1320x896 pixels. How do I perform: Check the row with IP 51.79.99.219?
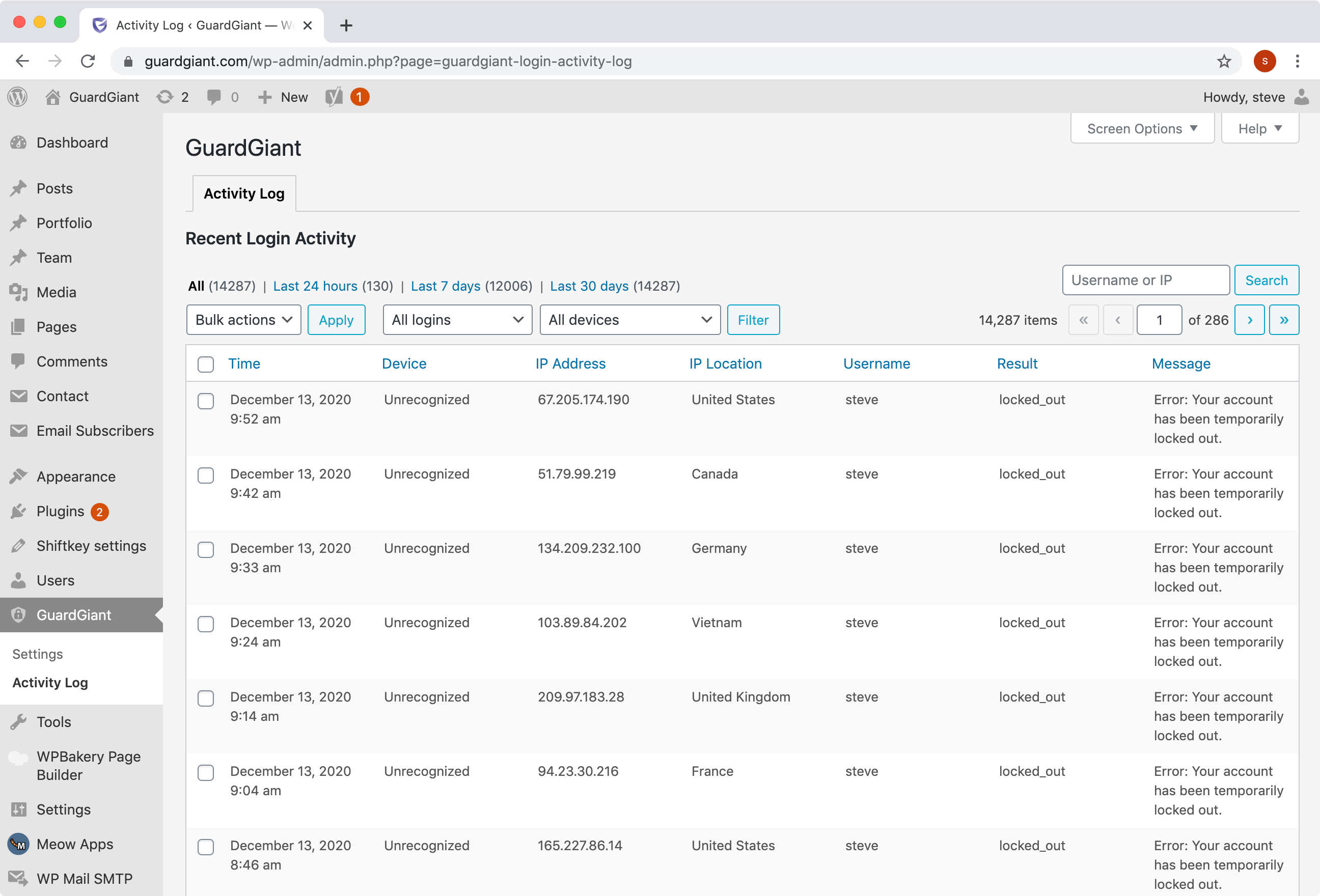click(x=206, y=475)
